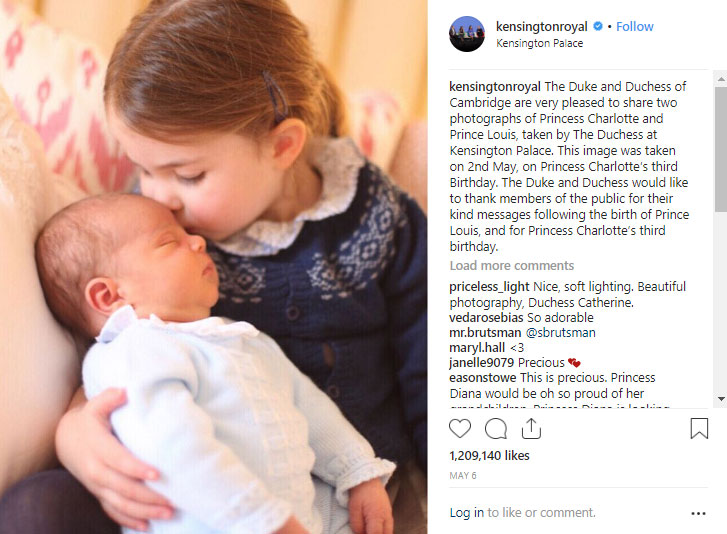Click the Log in link

point(466,513)
